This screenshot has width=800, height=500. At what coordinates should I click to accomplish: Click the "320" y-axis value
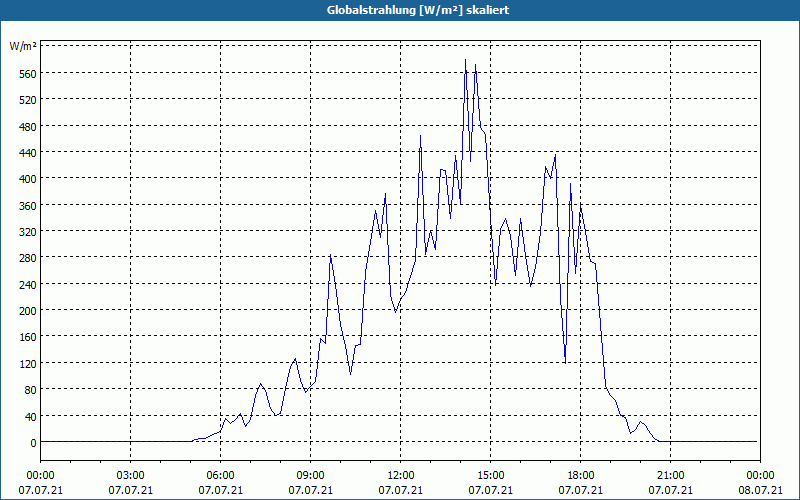pos(29,232)
